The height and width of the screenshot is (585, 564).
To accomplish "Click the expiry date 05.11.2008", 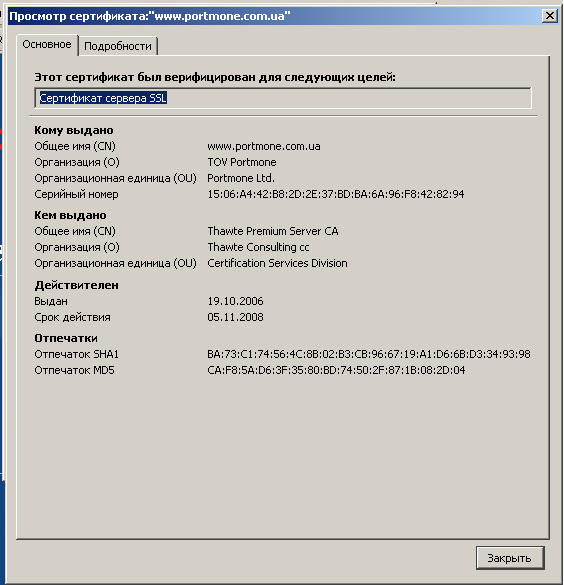I will [x=235, y=317].
